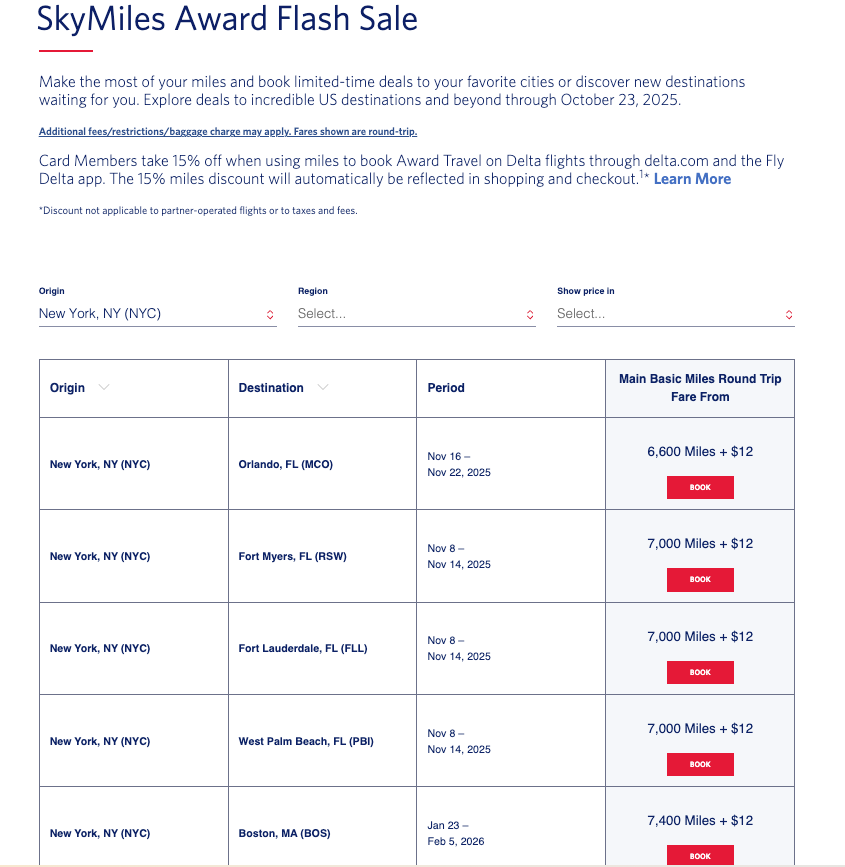Book the Fort Myers, FL (RSW) flight
The width and height of the screenshot is (845, 867).
(700, 579)
